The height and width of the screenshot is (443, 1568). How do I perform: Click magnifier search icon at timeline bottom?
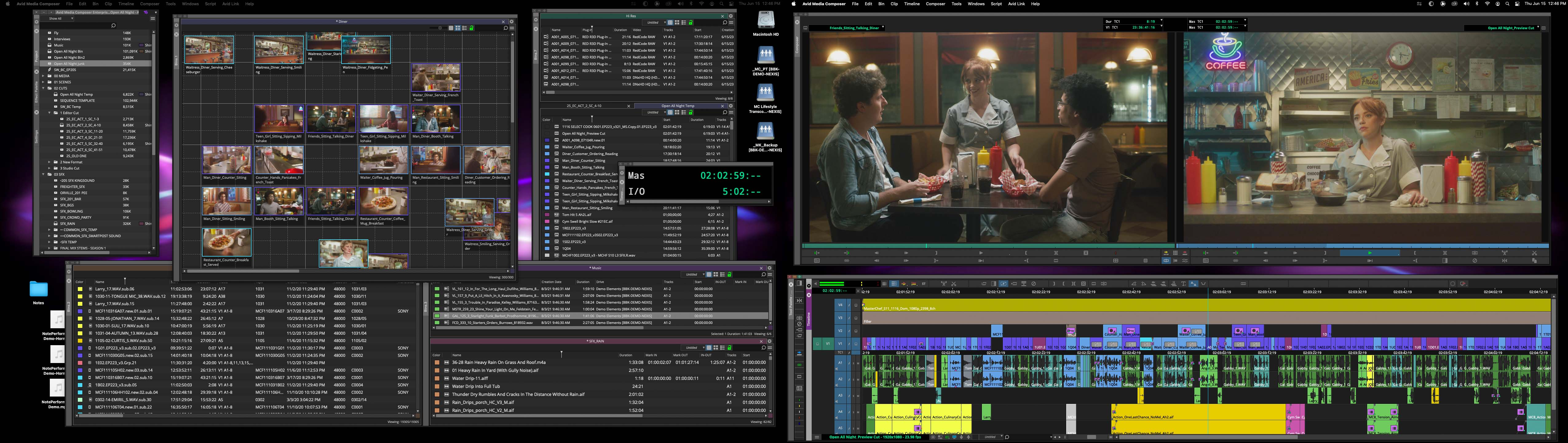(x=1007, y=437)
